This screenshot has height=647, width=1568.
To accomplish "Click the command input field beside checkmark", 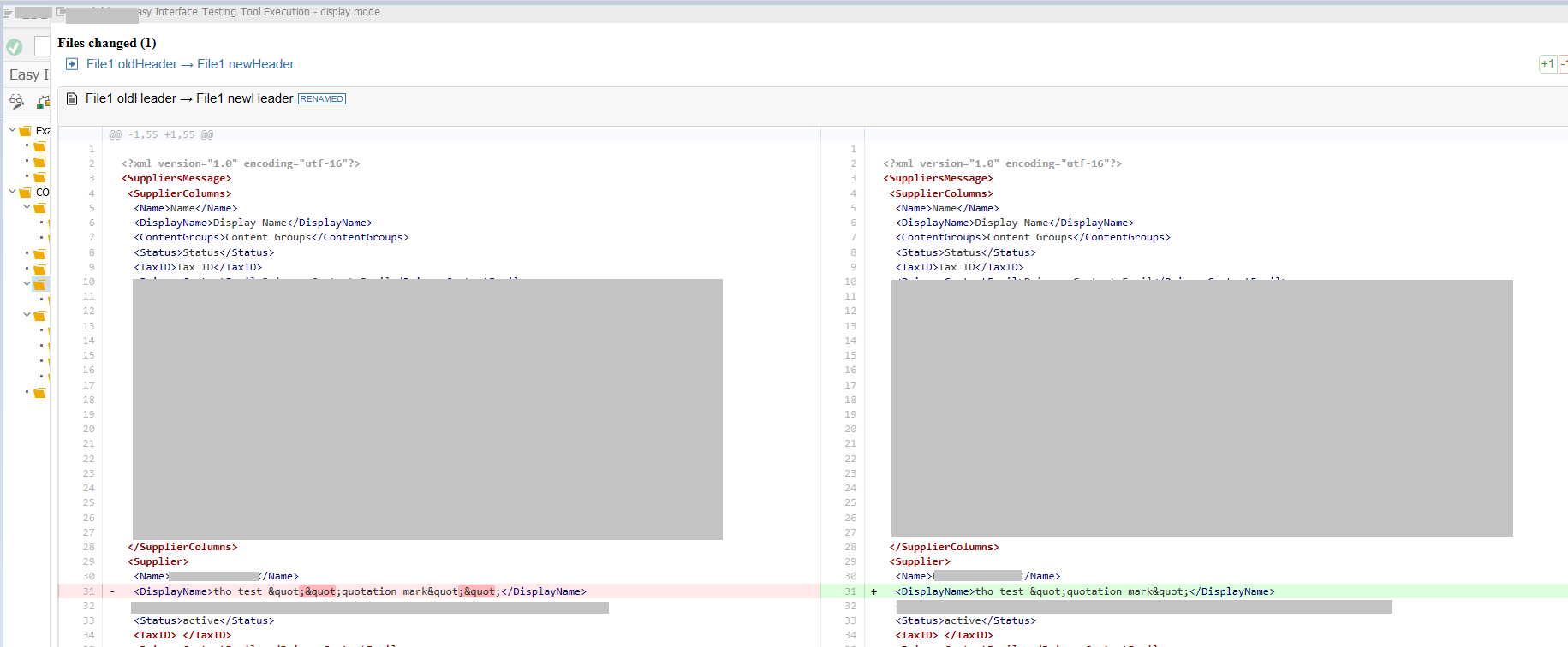I will pos(42,46).
